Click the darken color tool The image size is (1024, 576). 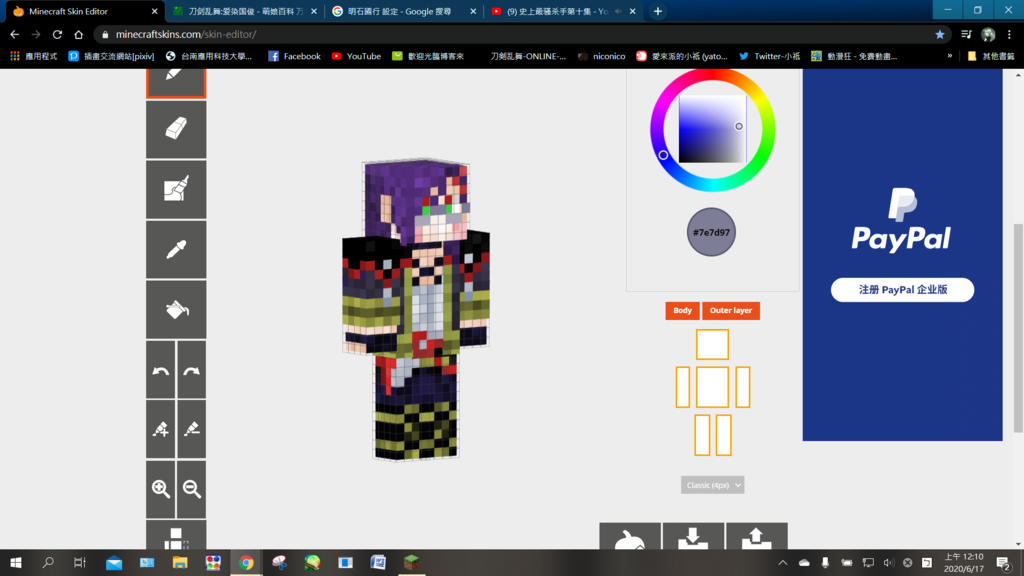[191, 429]
